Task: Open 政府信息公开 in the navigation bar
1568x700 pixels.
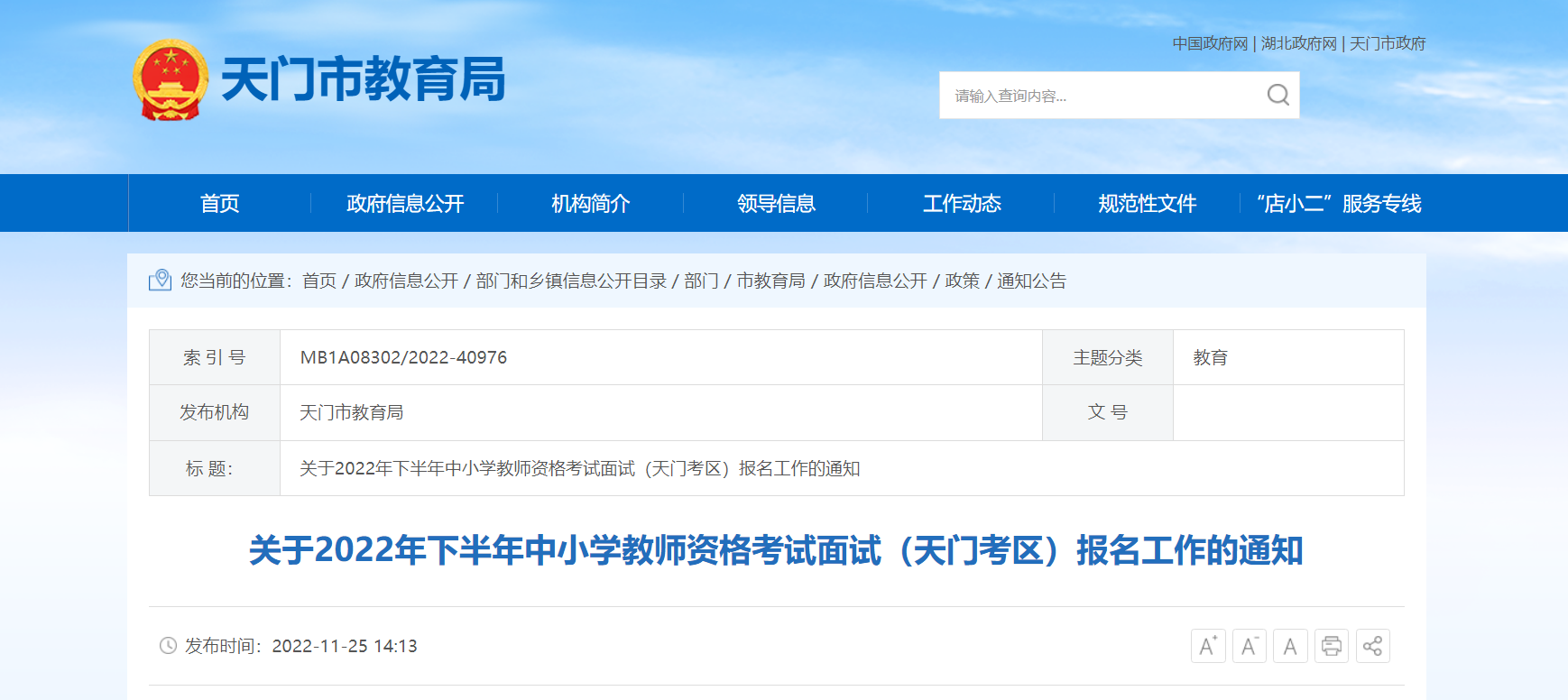Action: click(405, 204)
